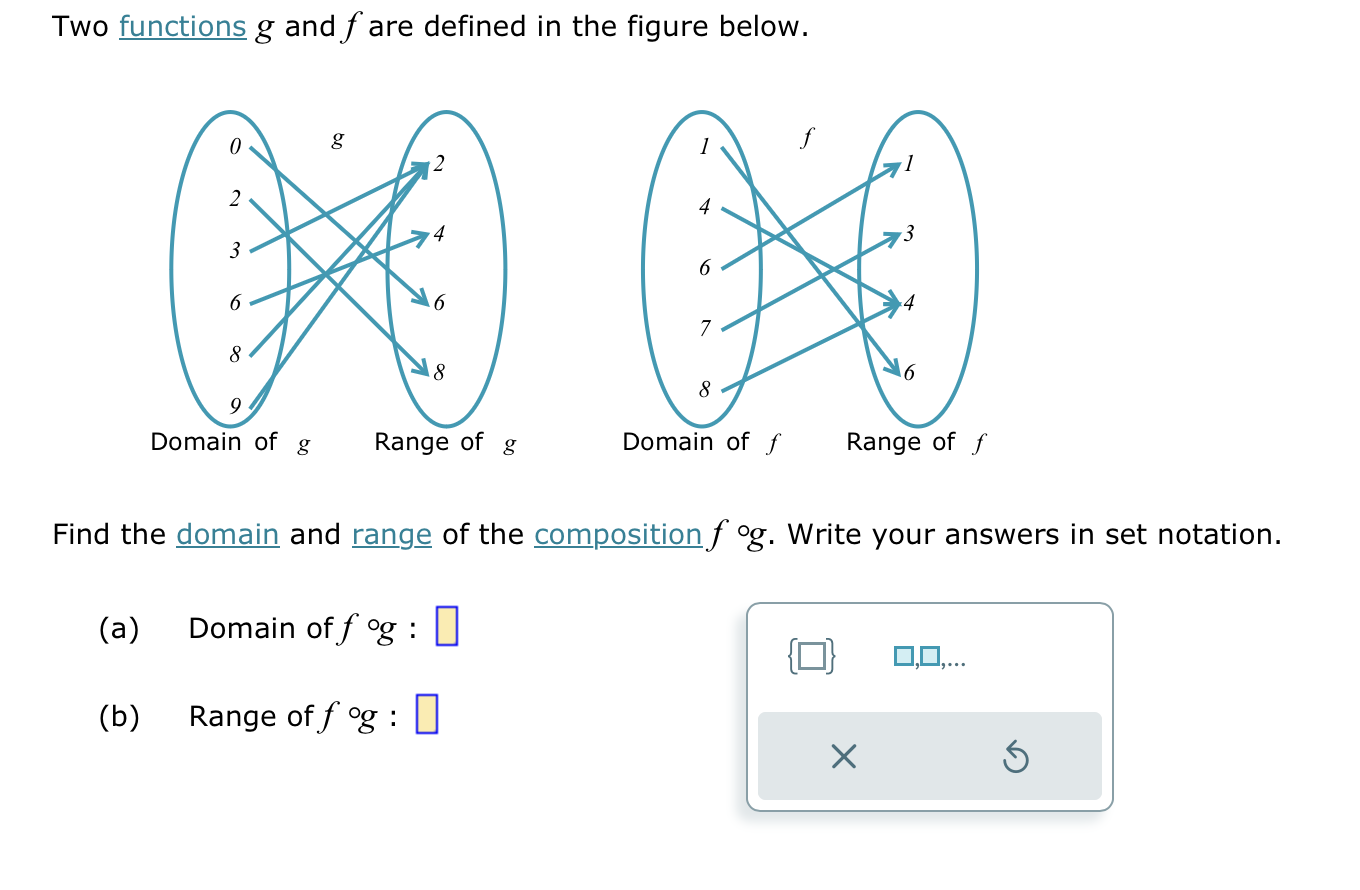Open the underlined "range" link

click(x=391, y=535)
